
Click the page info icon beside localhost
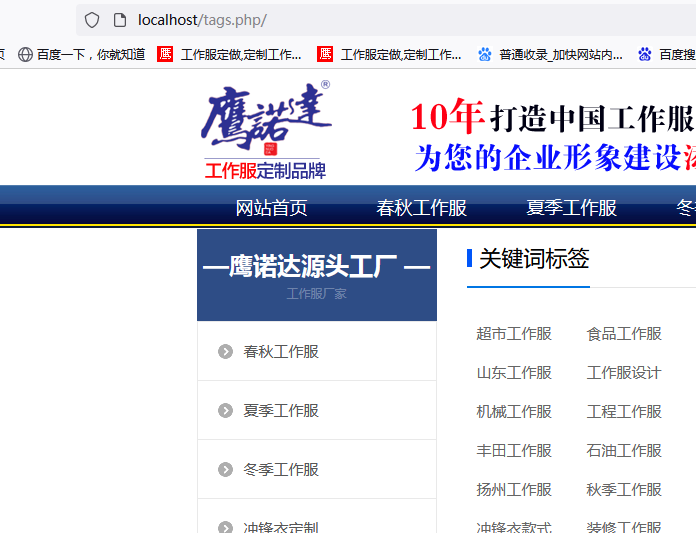pyautogui.click(x=119, y=20)
